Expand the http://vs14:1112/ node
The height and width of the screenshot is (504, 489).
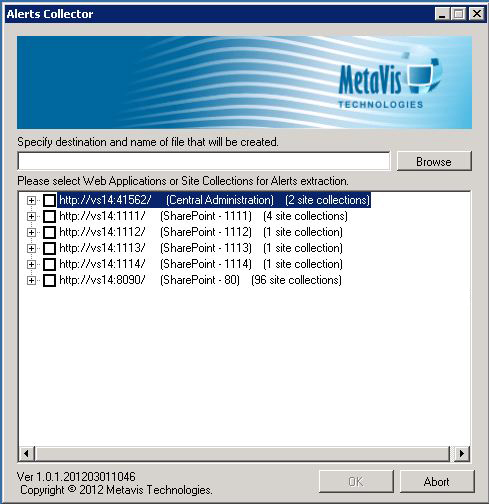[31, 232]
